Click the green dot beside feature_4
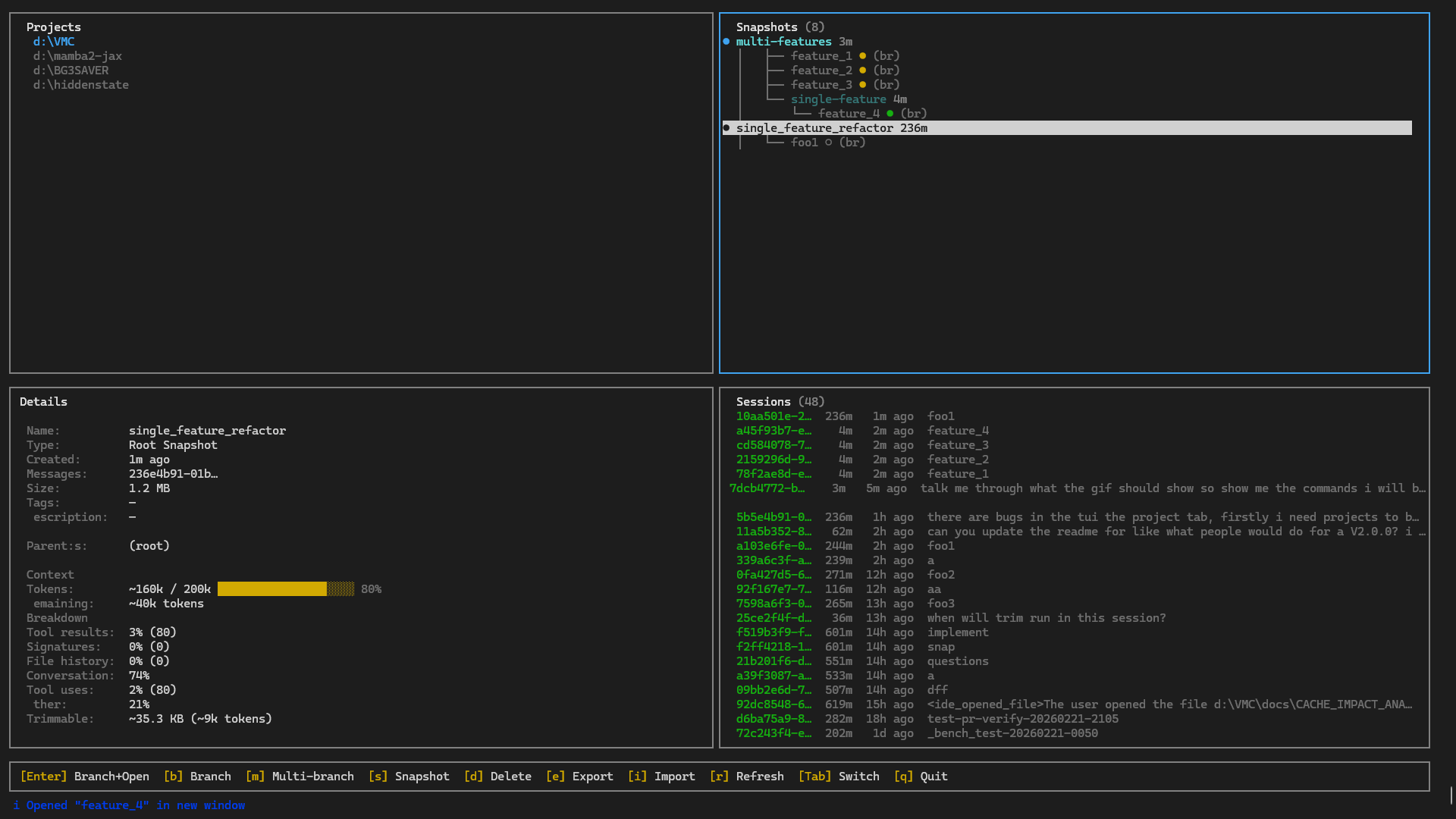The width and height of the screenshot is (1456, 819). pyautogui.click(x=890, y=113)
